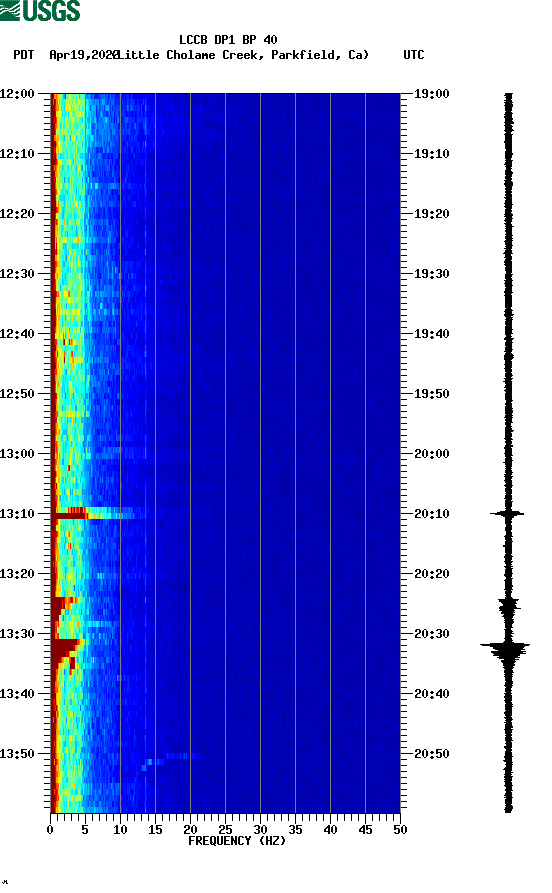Click the 15 Hz frequency tick label
Image resolution: width=552 pixels, height=893 pixels.
pos(155,830)
